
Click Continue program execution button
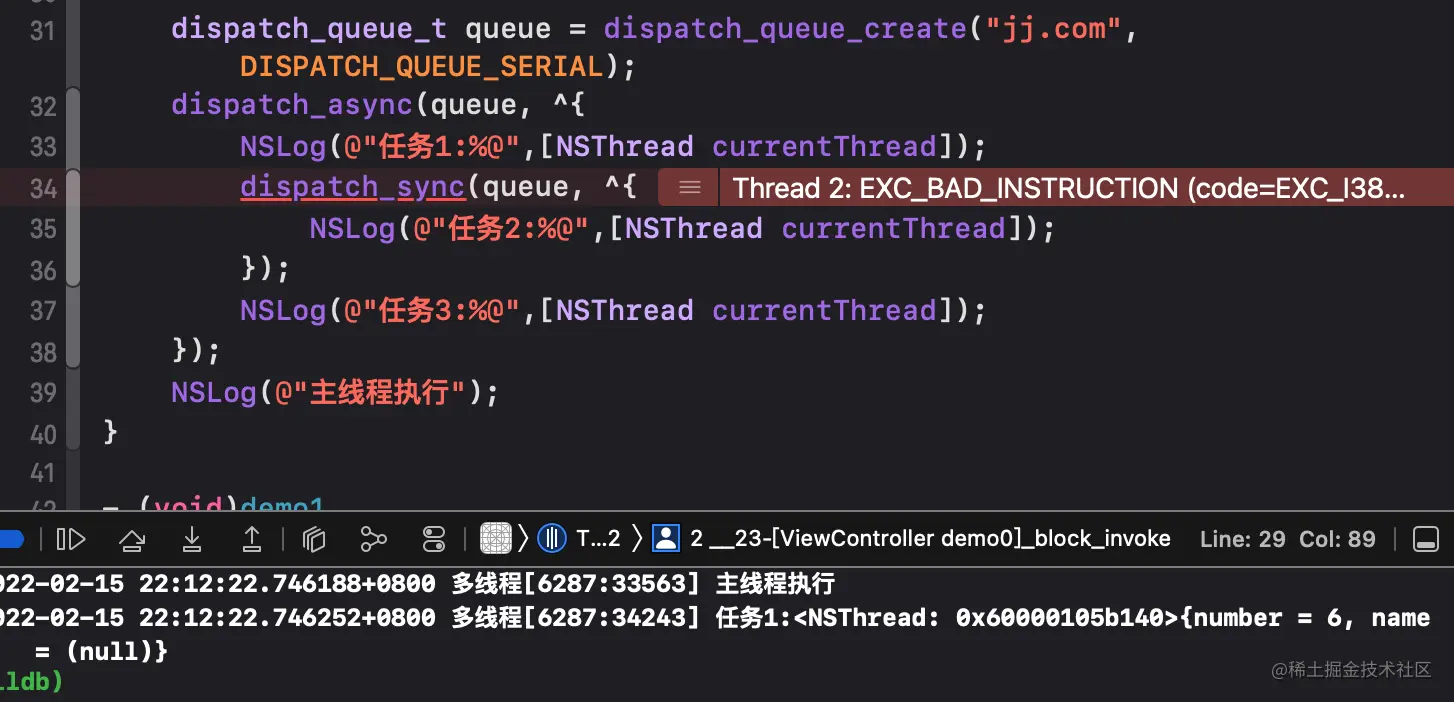tap(71, 540)
